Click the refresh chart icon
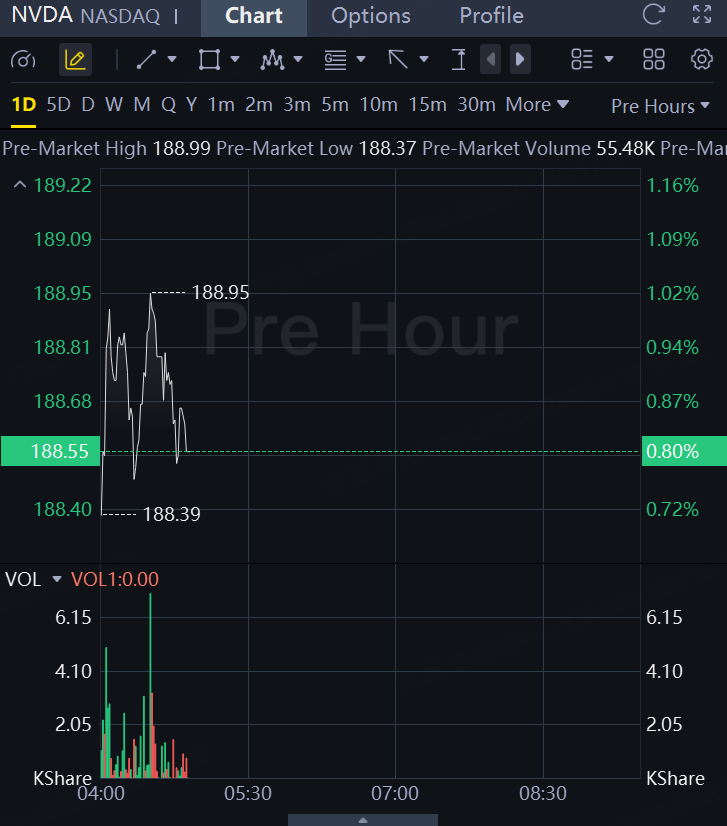 coord(653,15)
